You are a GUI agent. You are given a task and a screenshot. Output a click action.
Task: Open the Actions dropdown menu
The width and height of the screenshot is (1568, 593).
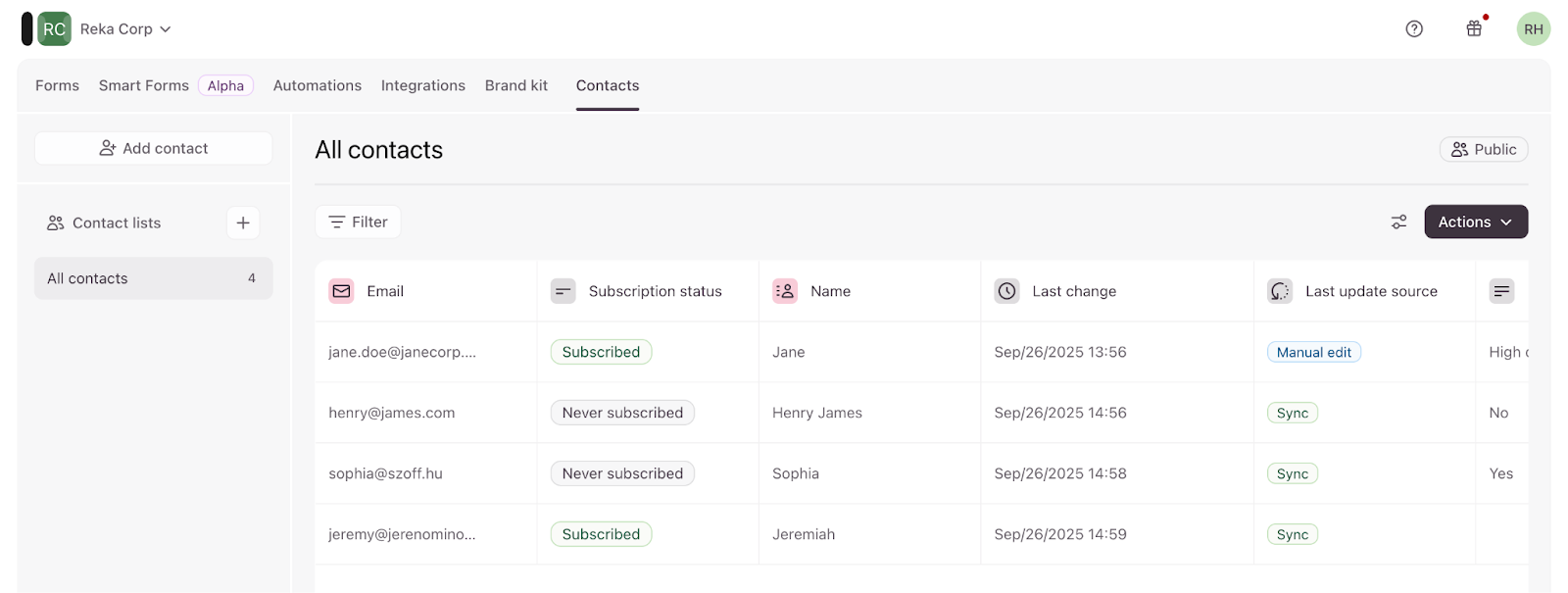click(x=1475, y=222)
